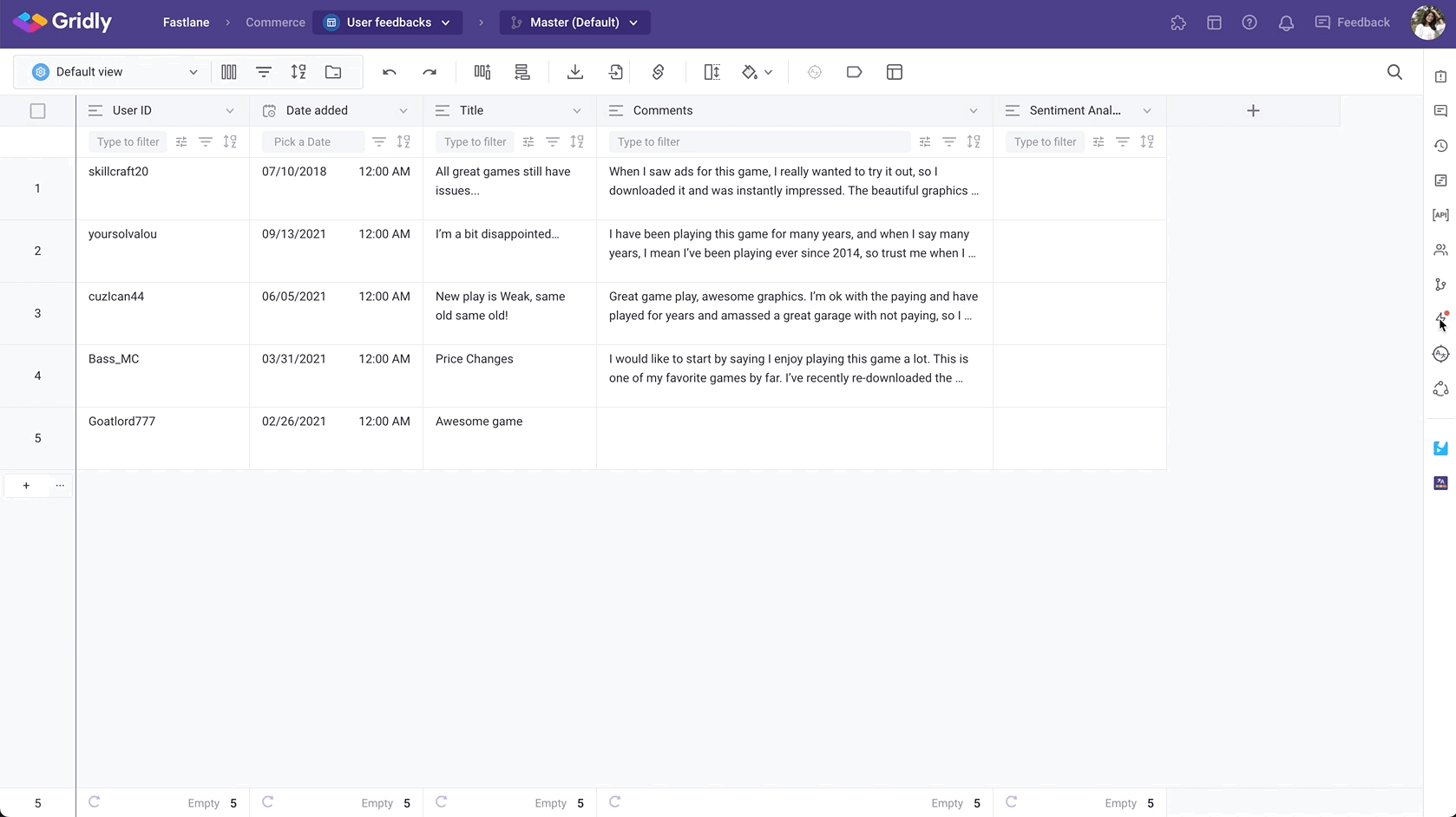Go to Fastlane breadcrumb

click(186, 23)
